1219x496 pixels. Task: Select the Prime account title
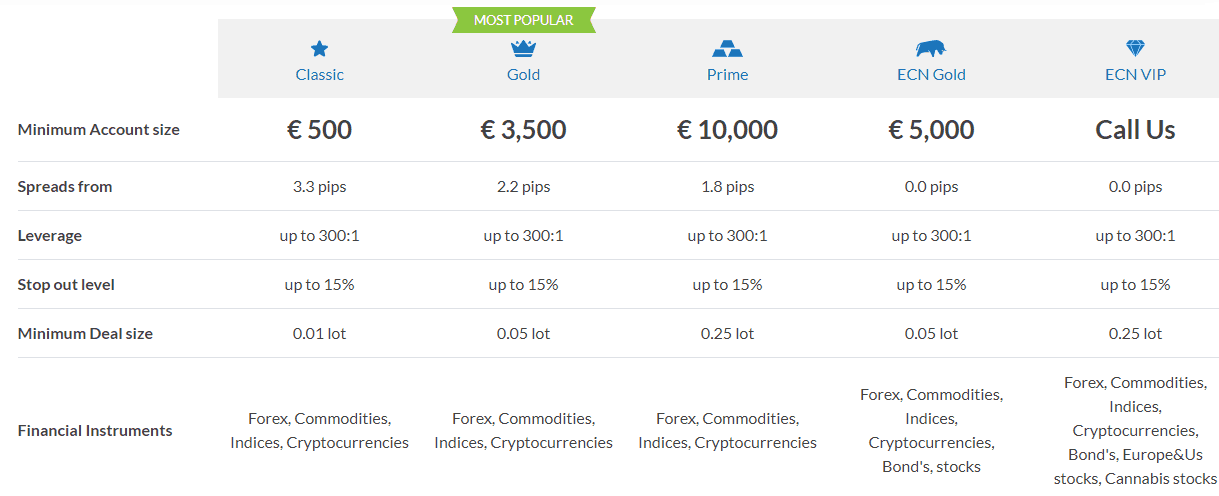point(727,74)
